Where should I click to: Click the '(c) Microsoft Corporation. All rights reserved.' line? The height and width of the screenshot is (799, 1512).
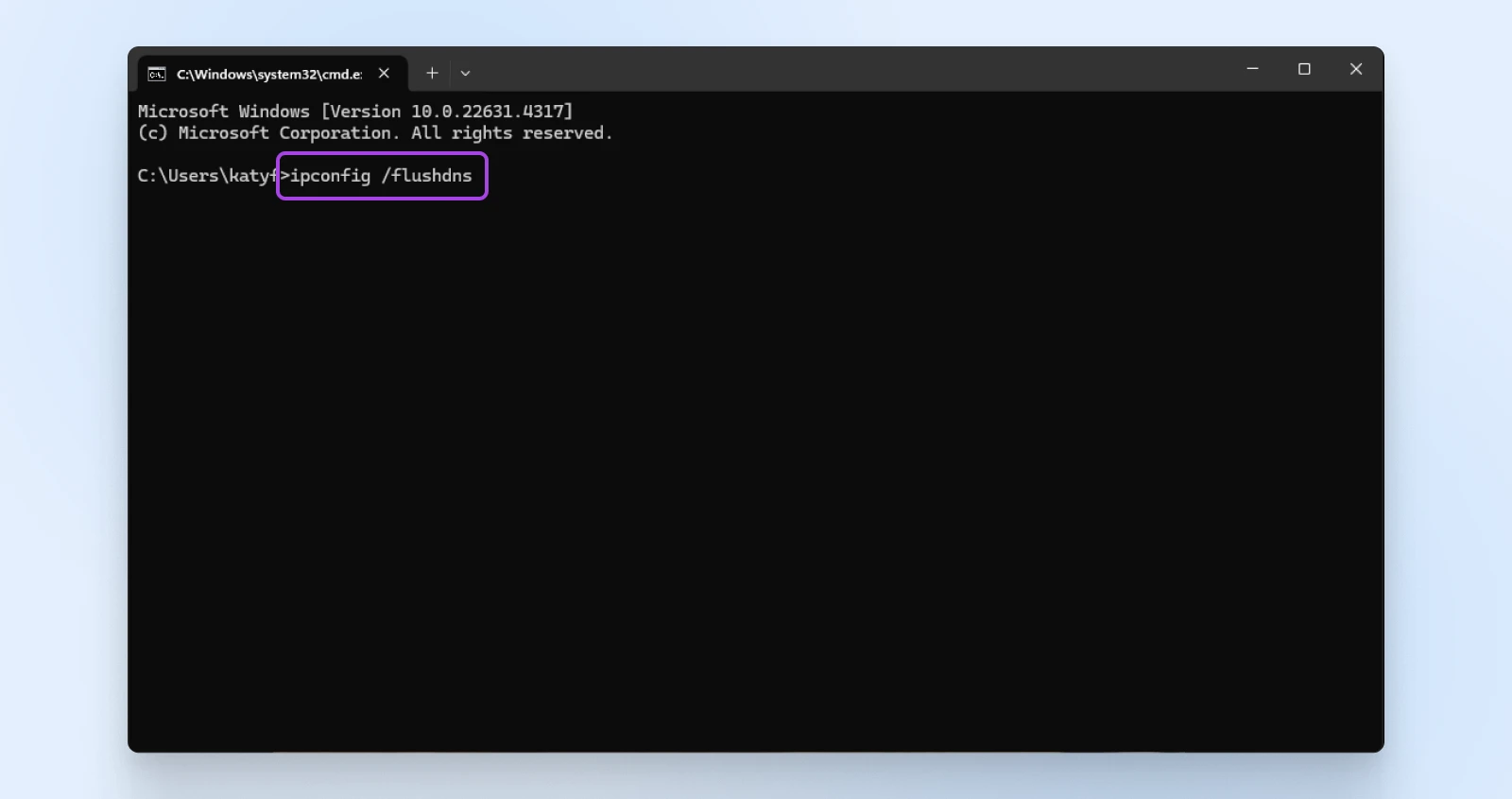(x=375, y=133)
